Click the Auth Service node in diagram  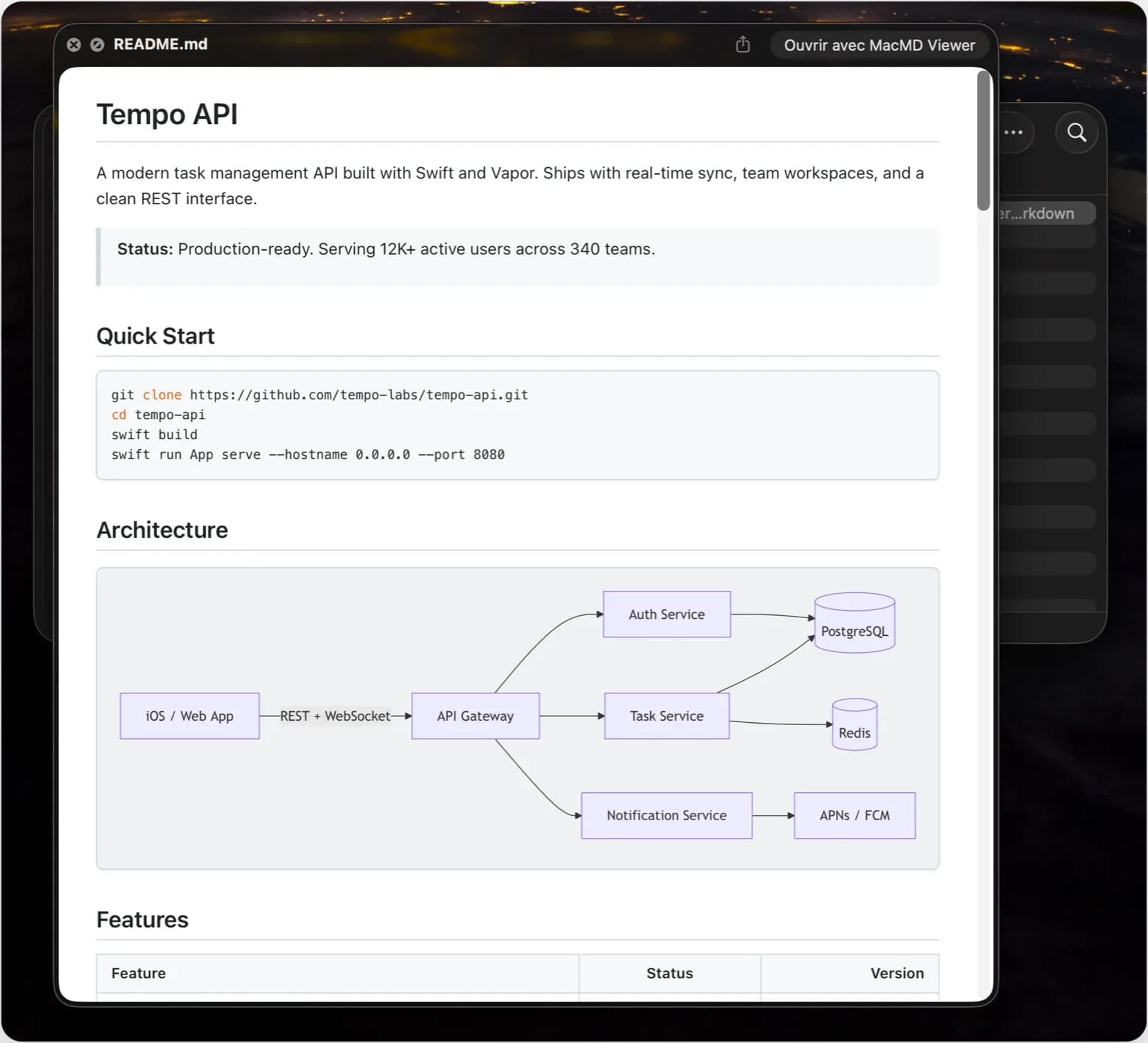[x=666, y=614]
